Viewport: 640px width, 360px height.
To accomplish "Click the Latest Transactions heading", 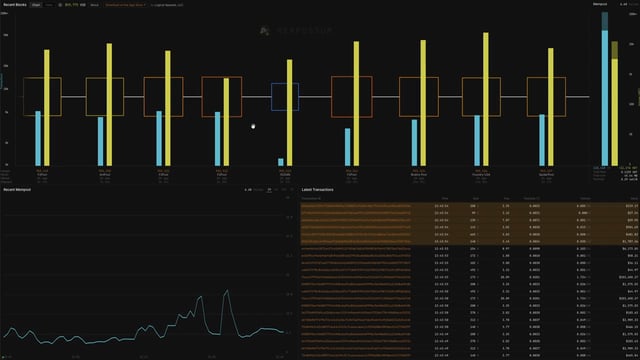I will (318, 190).
